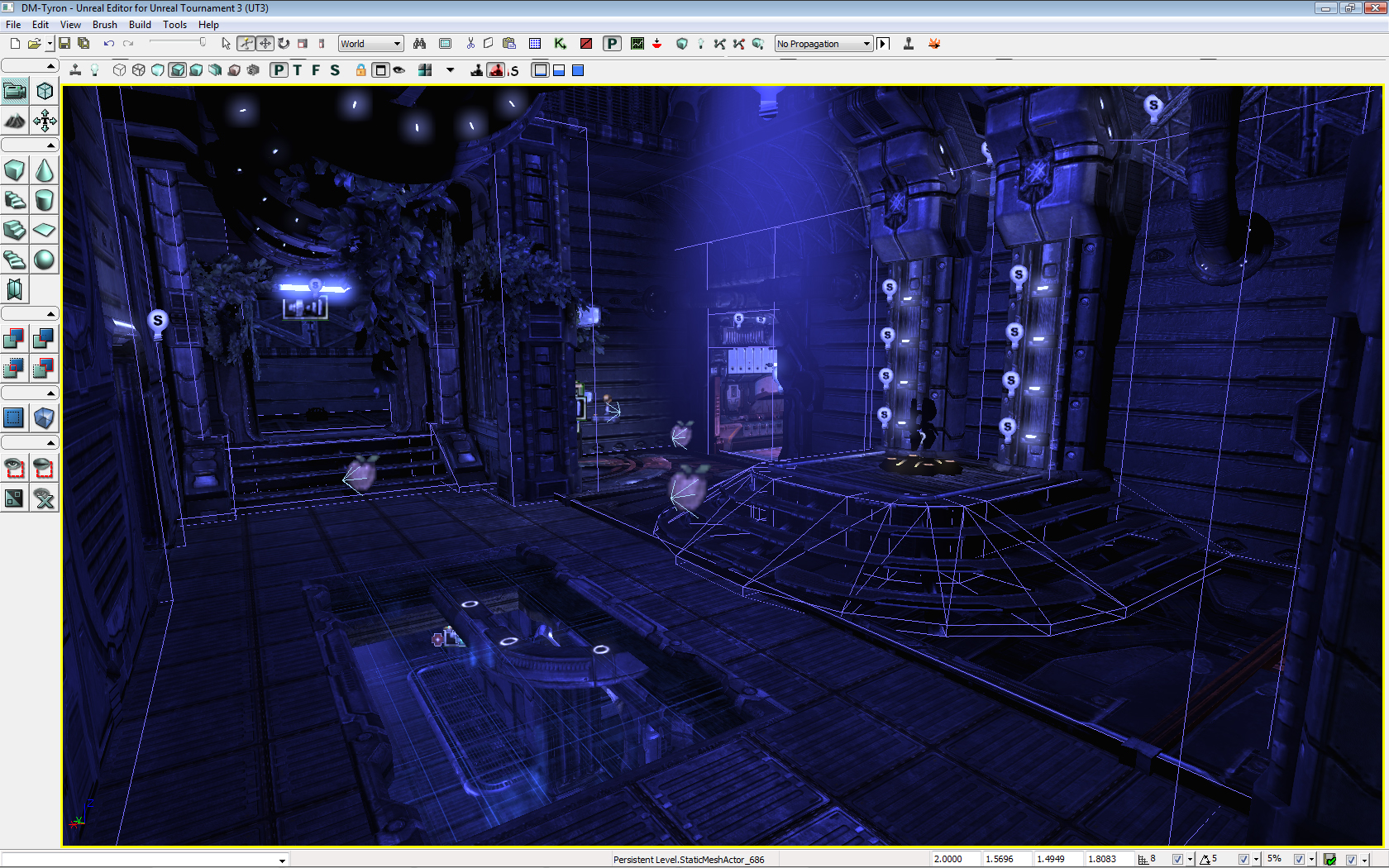The height and width of the screenshot is (868, 1389).
Task: Activate camera mode in the left toolbox
Action: pos(15,91)
